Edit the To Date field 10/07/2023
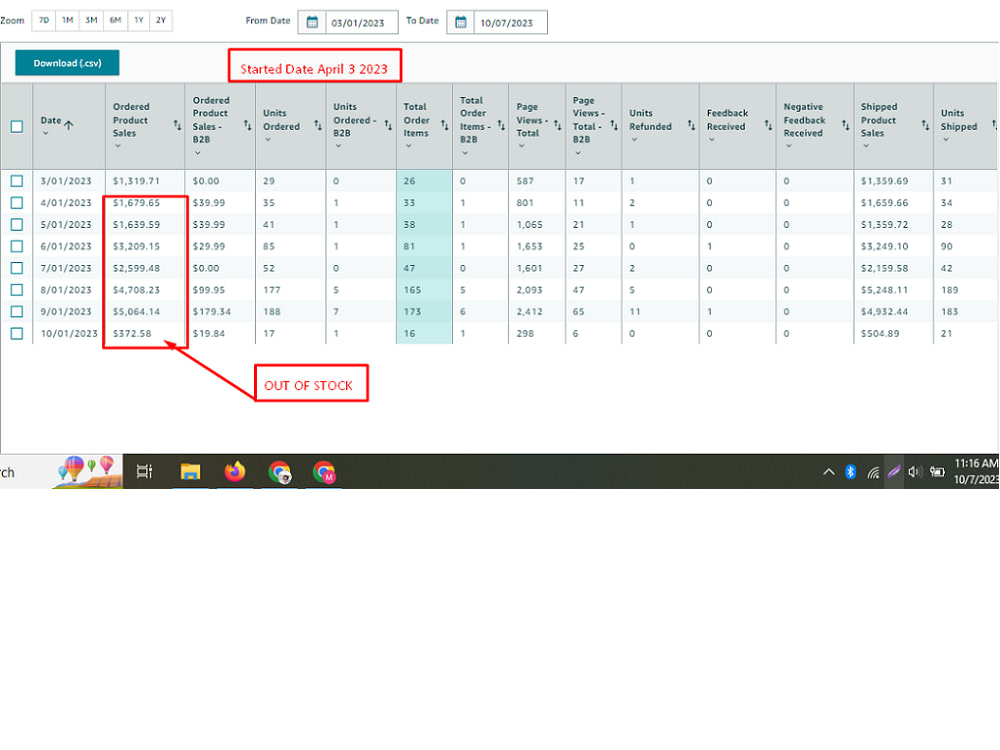 pyautogui.click(x=510, y=22)
